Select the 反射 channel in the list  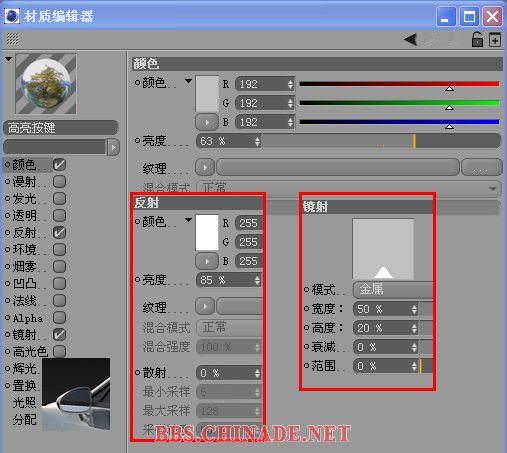pos(24,233)
